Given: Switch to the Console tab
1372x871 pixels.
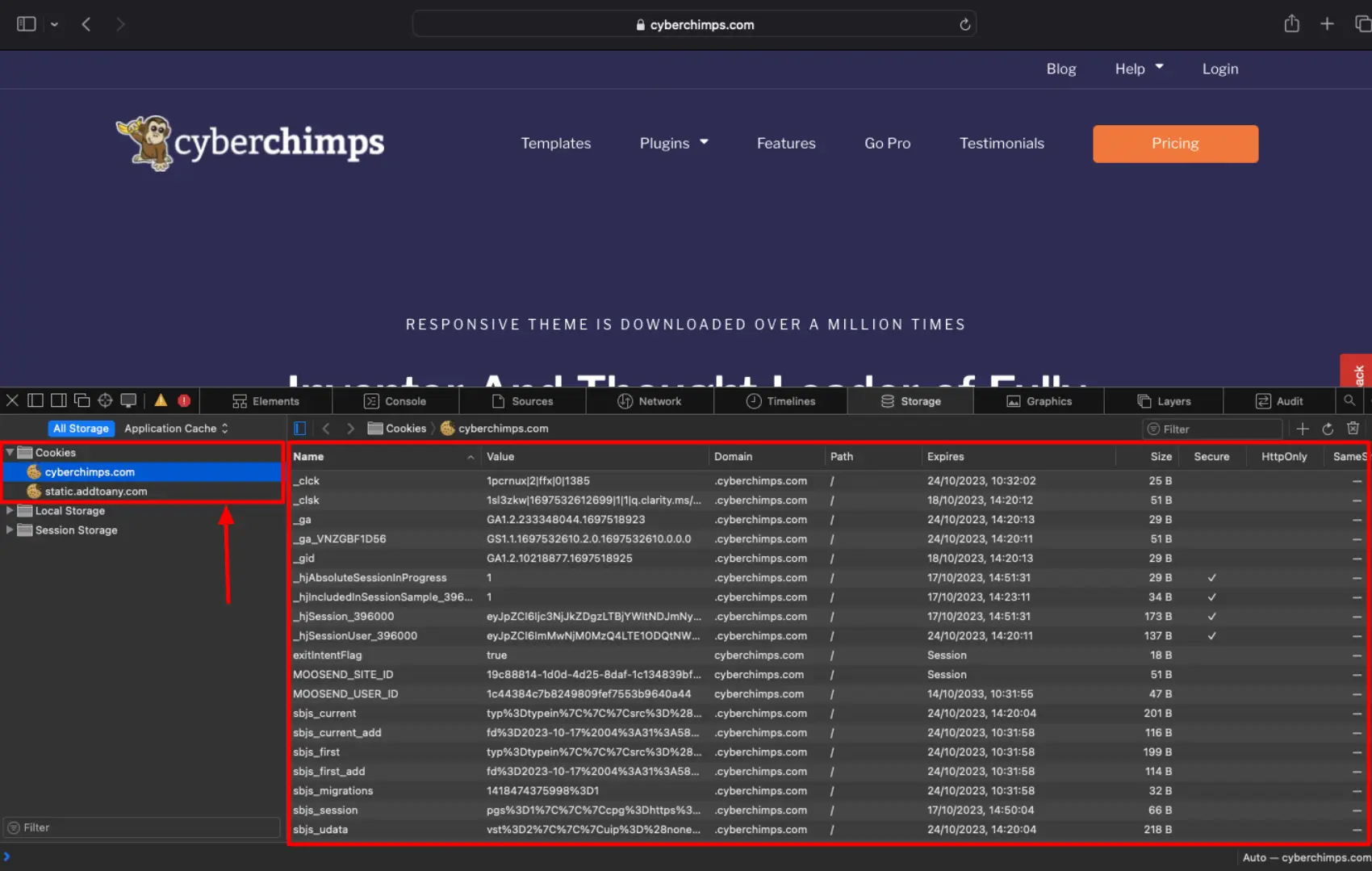Looking at the screenshot, I should tap(395, 401).
